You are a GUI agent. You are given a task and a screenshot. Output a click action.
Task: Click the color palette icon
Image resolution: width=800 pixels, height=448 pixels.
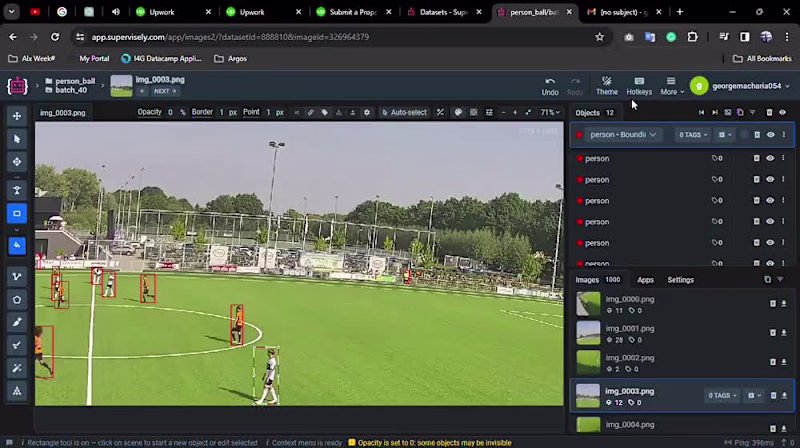(458, 112)
